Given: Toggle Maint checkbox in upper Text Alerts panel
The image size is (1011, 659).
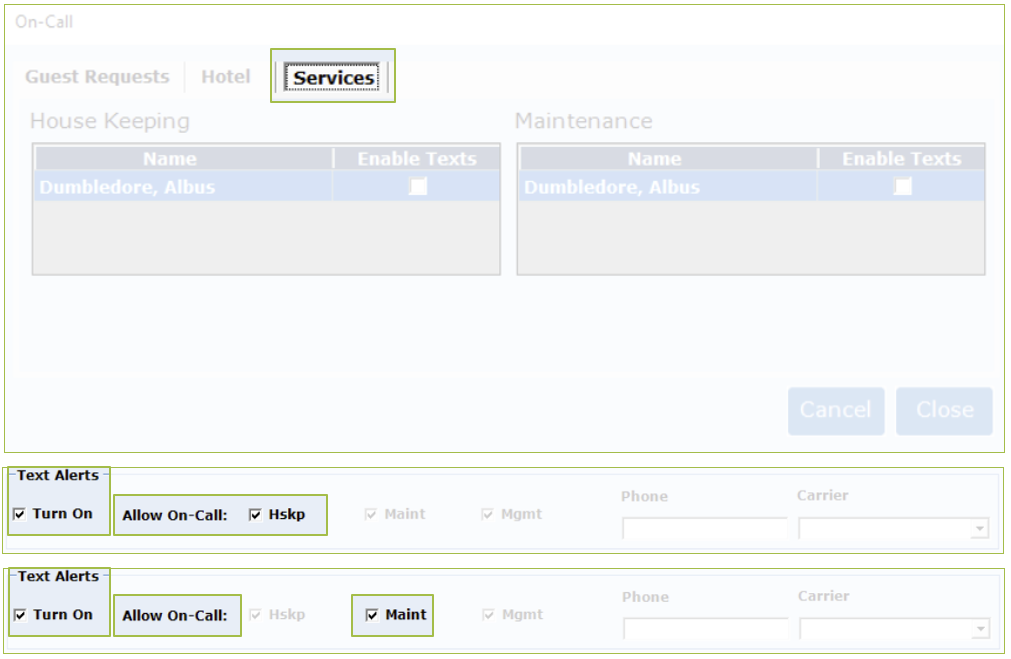Looking at the screenshot, I should pyautogui.click(x=372, y=515).
